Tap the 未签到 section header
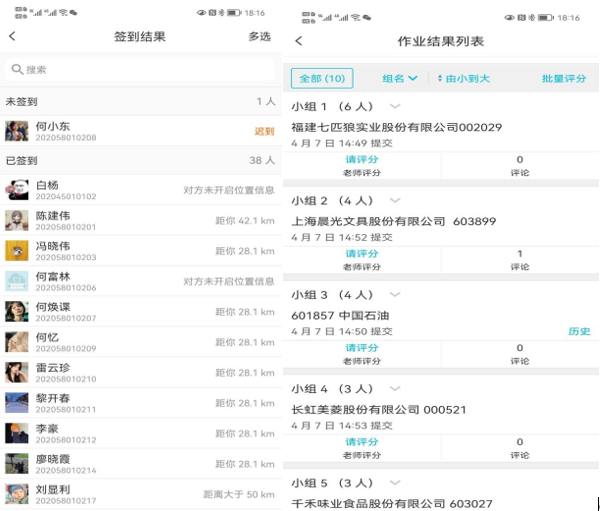600x511 pixels. click(x=141, y=101)
